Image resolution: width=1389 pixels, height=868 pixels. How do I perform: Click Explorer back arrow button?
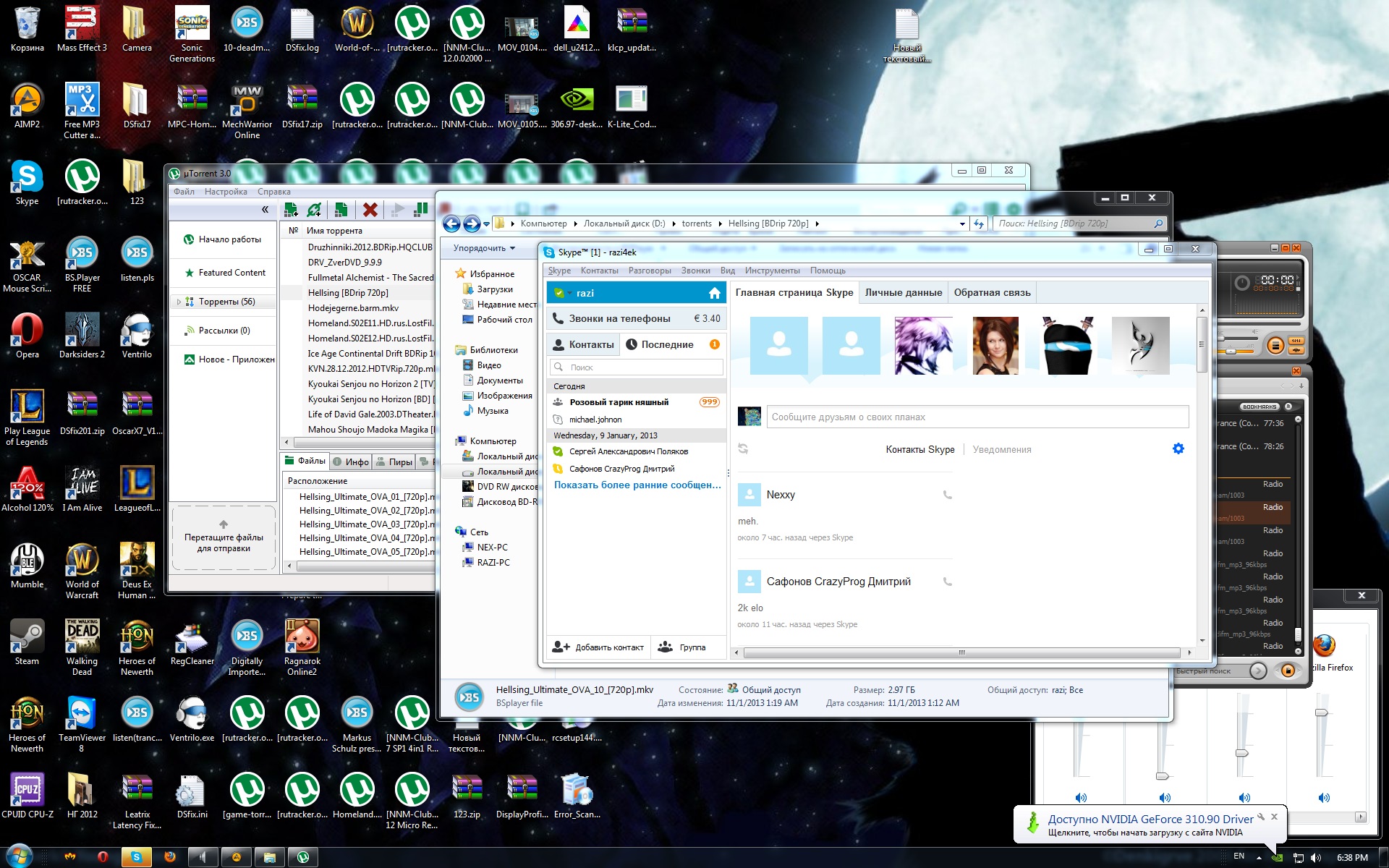click(451, 224)
